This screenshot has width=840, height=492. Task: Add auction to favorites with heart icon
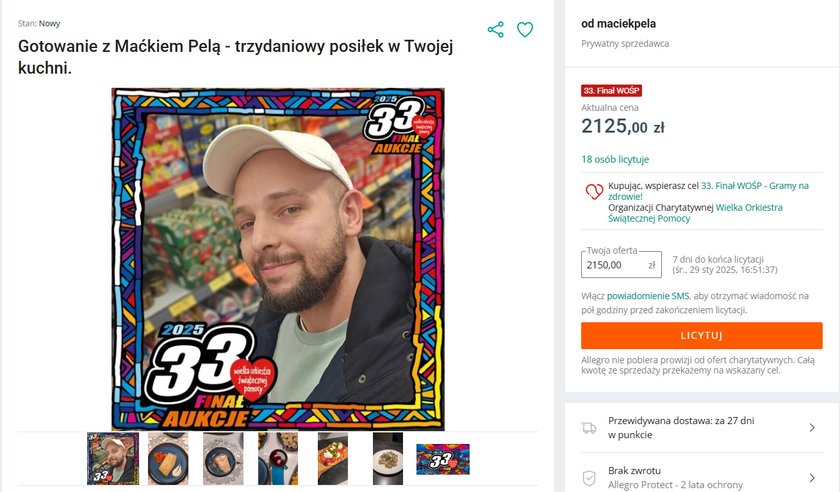525,29
